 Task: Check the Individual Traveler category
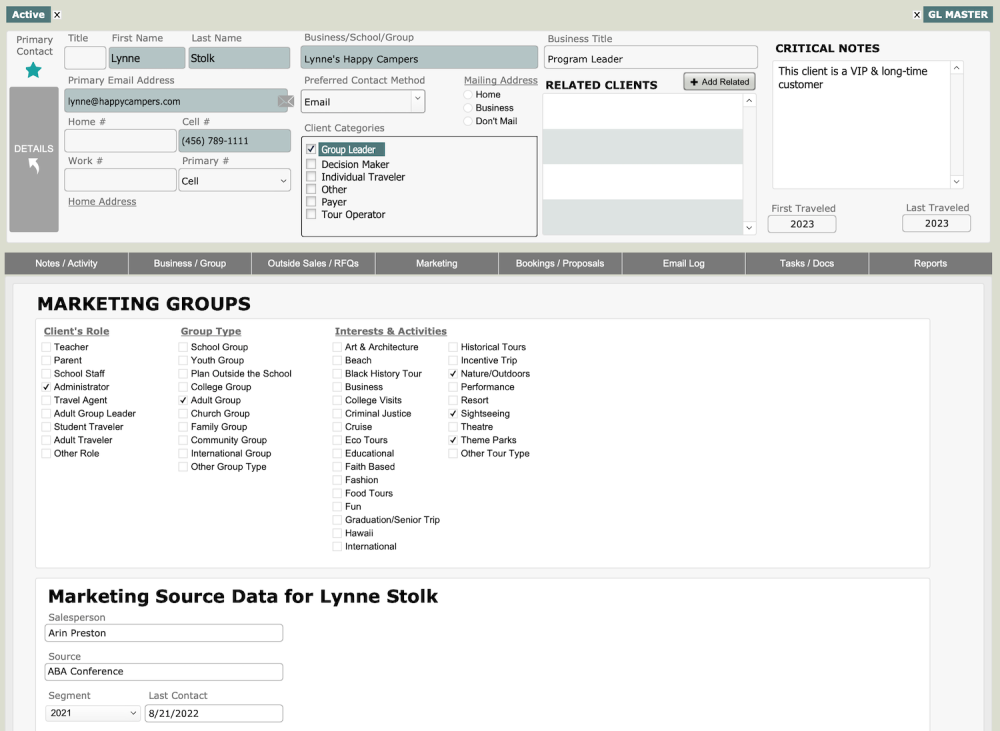(x=311, y=177)
